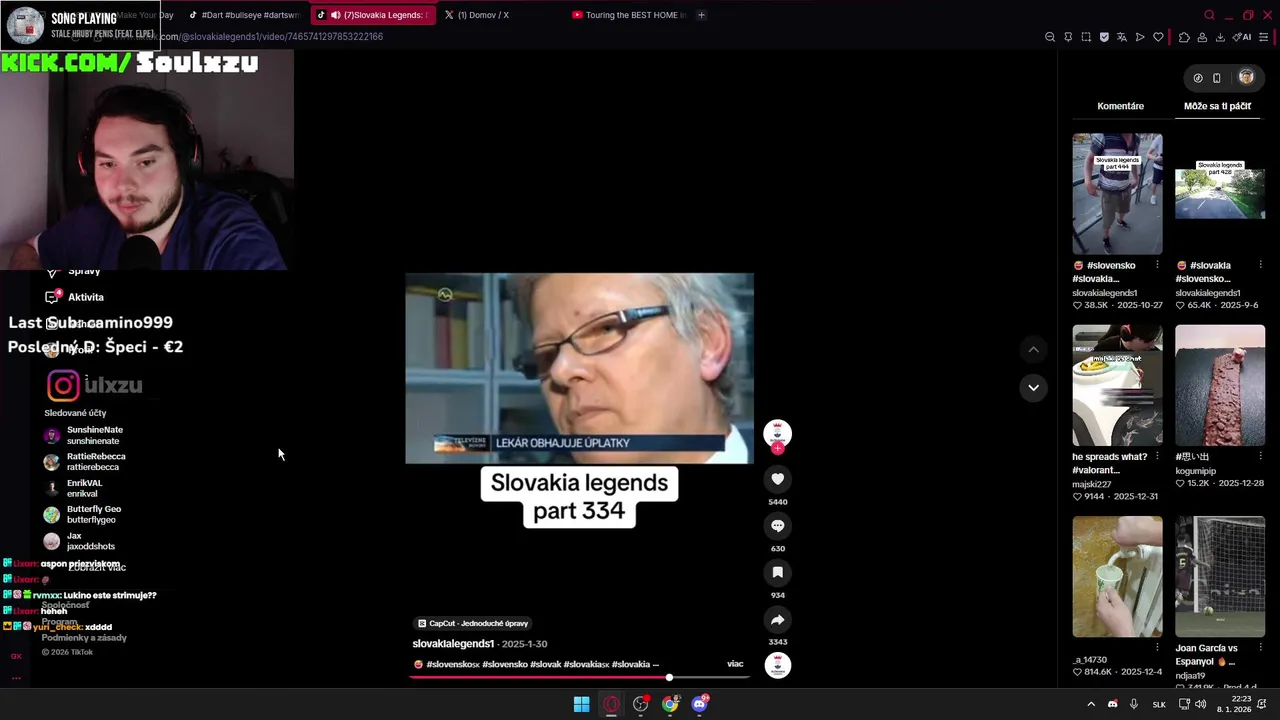Open the Opera AI assistant button

point(1242,37)
